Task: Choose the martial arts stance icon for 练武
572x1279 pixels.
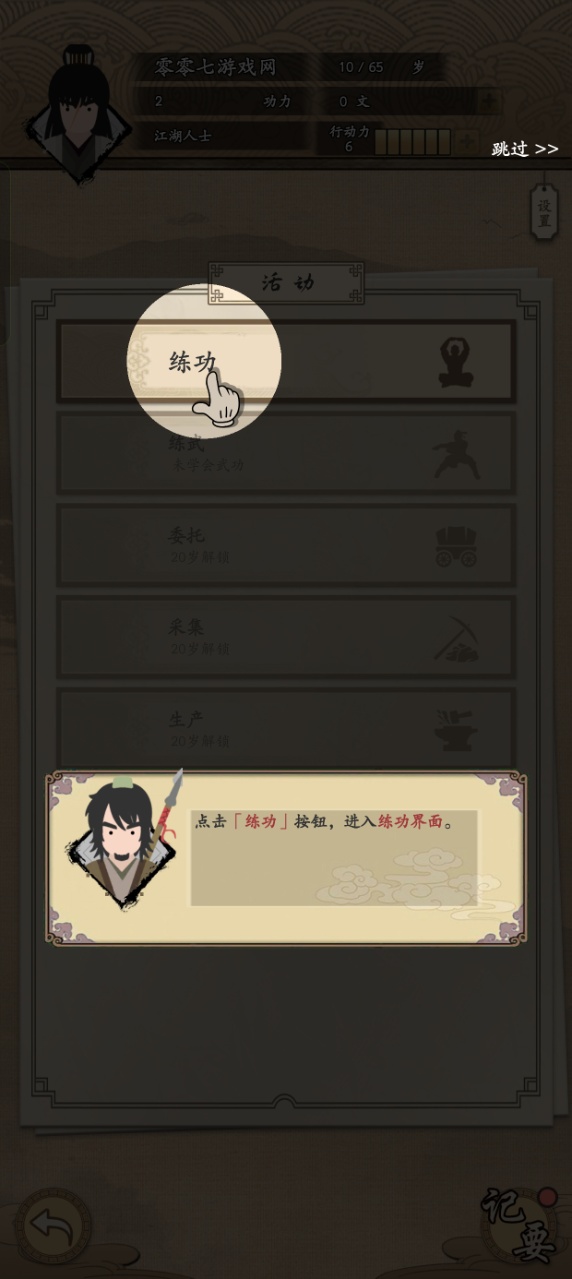Action: click(456, 454)
